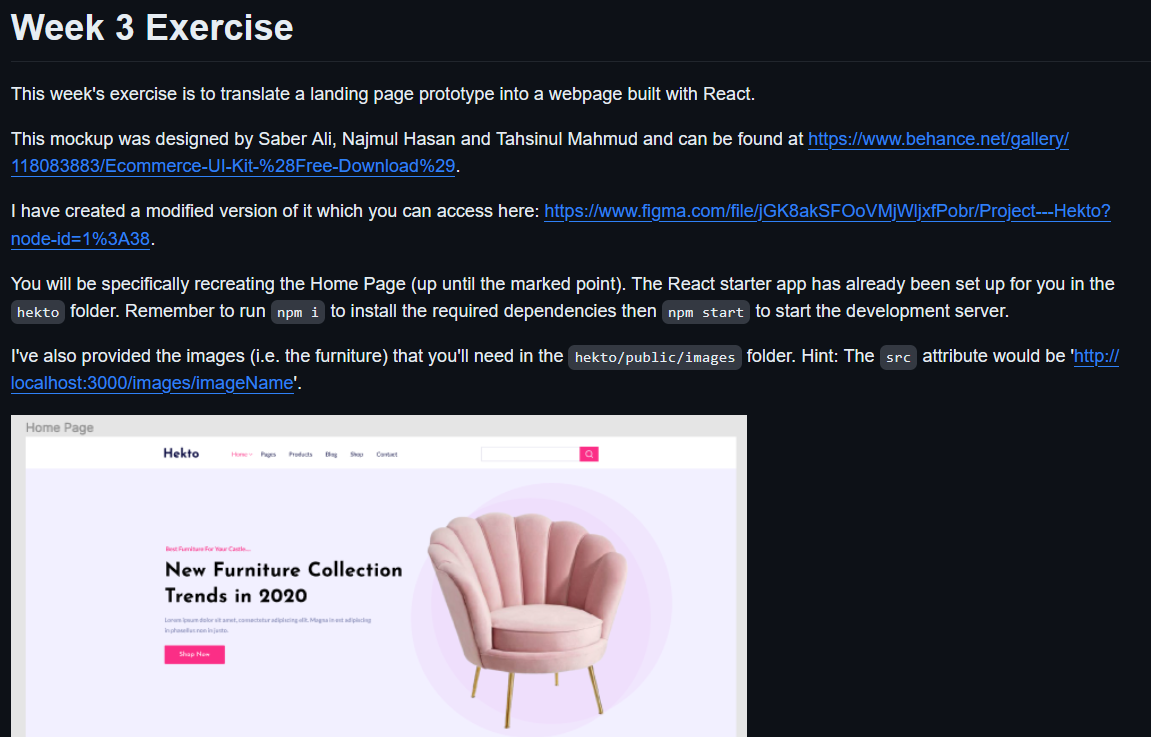Click the pink Shop Now button
This screenshot has width=1151, height=737.
195,654
